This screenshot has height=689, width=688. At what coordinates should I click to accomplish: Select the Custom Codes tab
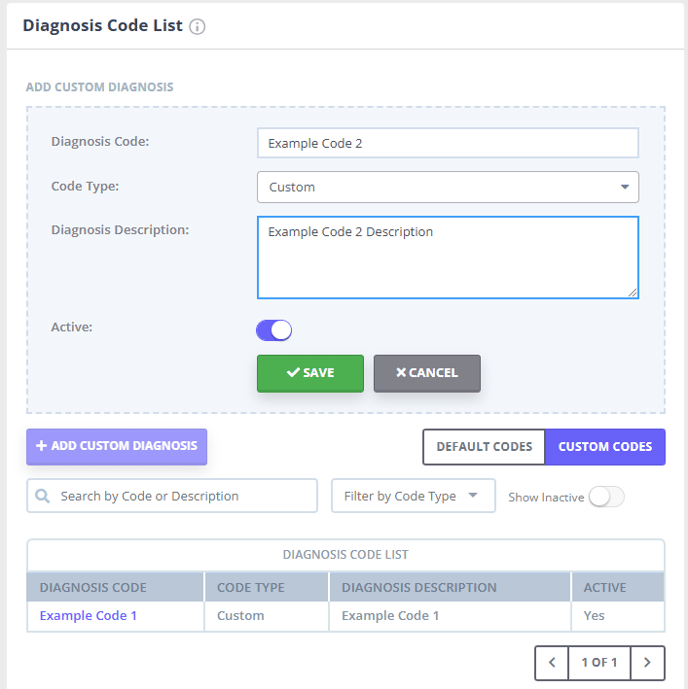point(605,446)
